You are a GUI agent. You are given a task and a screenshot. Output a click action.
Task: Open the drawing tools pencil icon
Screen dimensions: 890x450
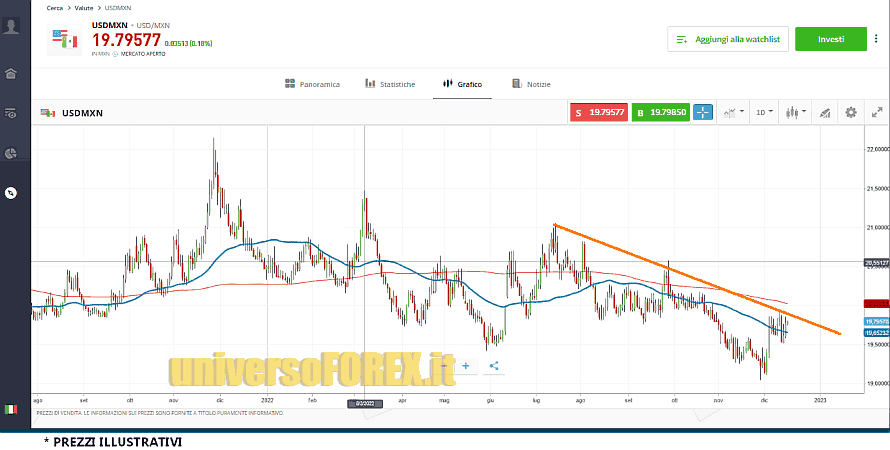tap(825, 113)
